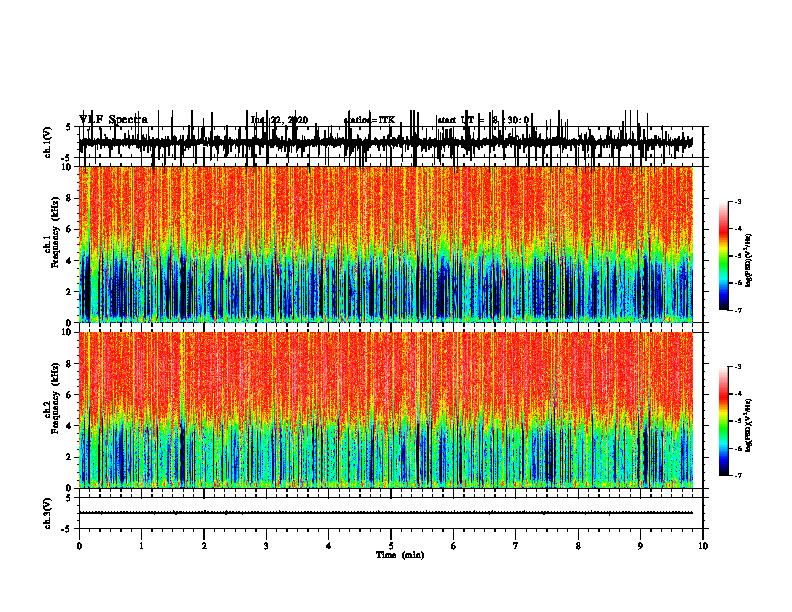This screenshot has height=612, width=792.
Task: Click the ch.1 spectrogram plot area
Action: click(386, 244)
